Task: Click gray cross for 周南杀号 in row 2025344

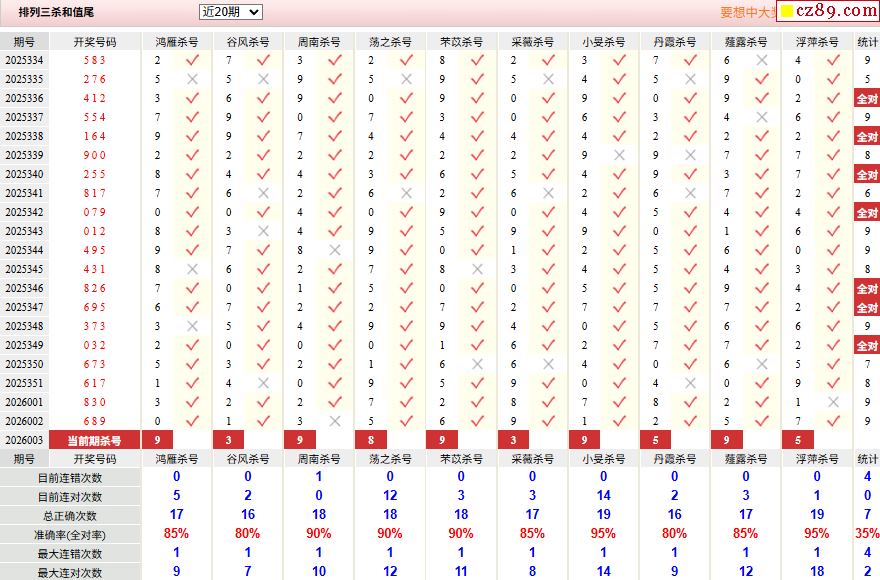Action: click(335, 250)
